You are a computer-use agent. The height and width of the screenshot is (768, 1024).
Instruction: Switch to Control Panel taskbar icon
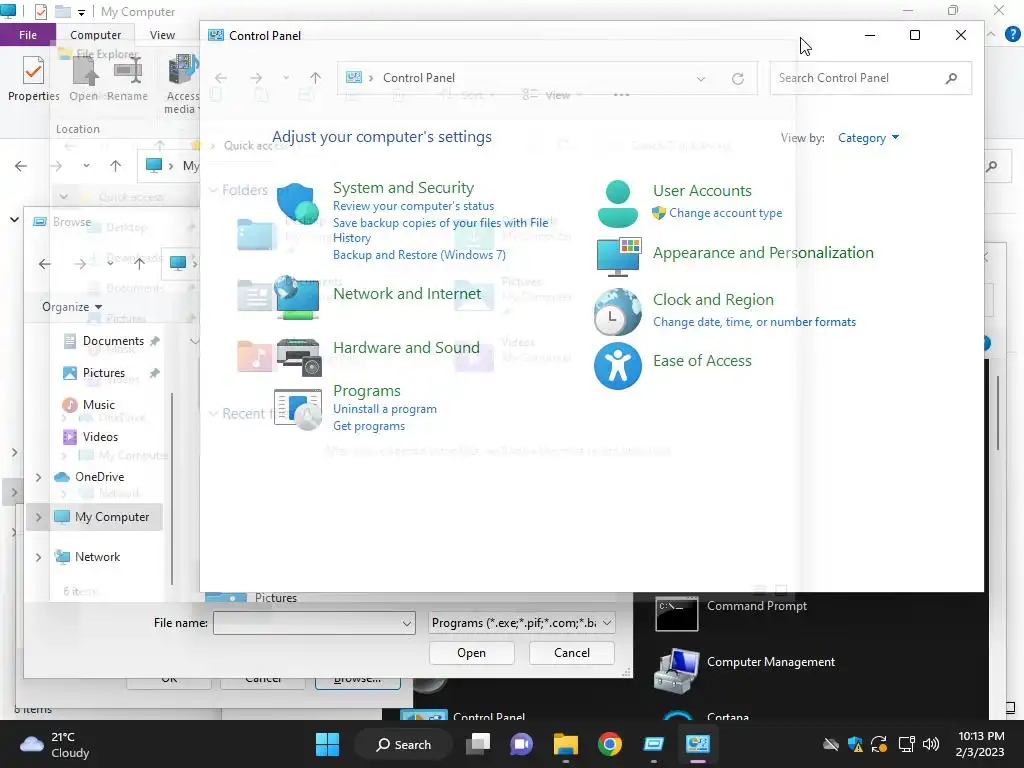tap(697, 744)
